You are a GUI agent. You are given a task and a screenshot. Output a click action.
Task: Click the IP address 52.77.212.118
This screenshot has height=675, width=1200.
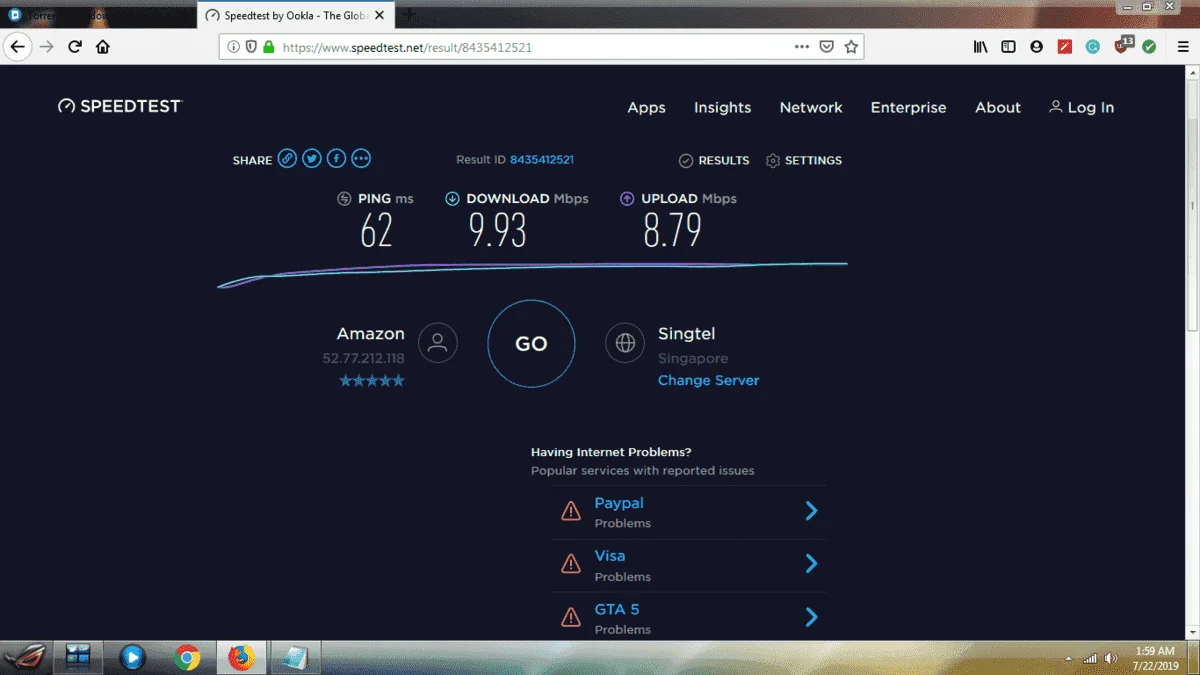tap(363, 358)
